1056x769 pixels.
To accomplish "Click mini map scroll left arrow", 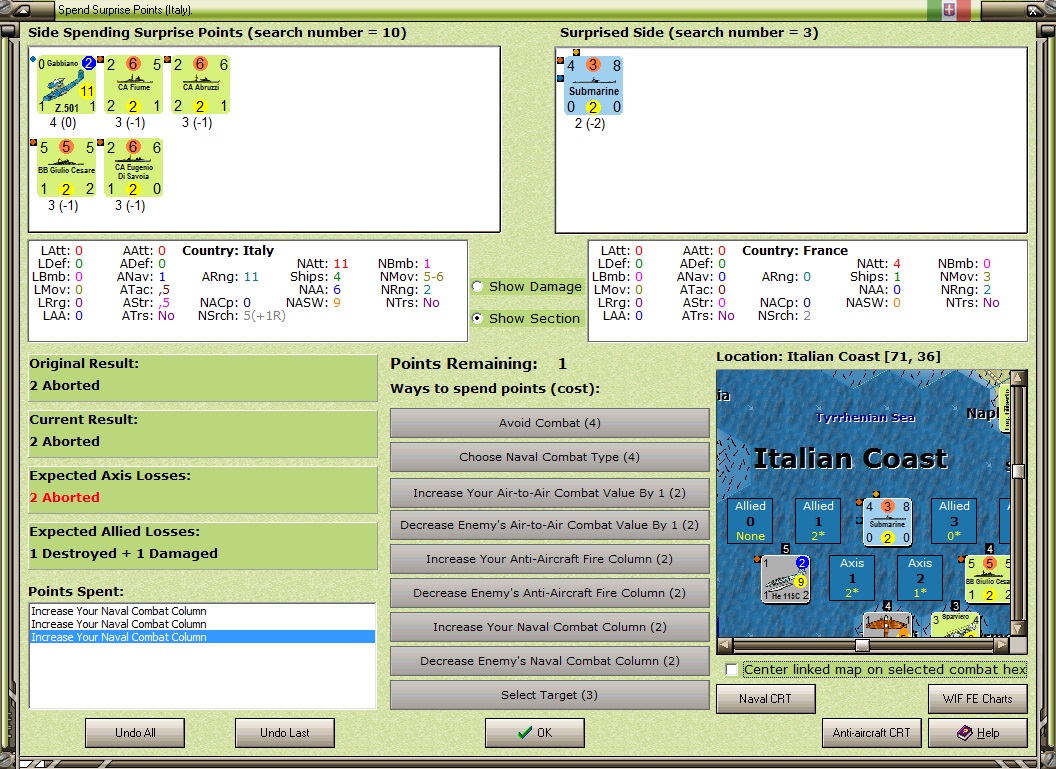I will click(x=725, y=645).
